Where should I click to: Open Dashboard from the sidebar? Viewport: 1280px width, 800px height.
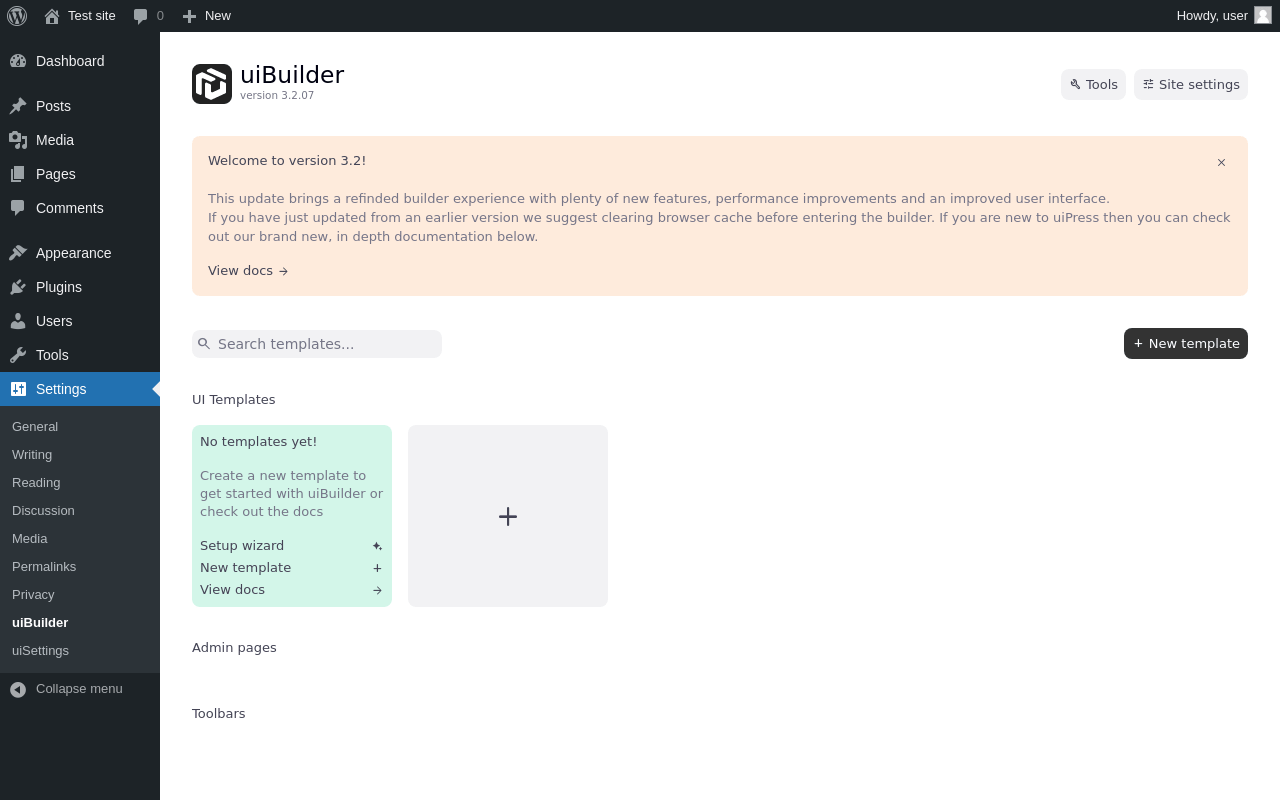[80, 61]
